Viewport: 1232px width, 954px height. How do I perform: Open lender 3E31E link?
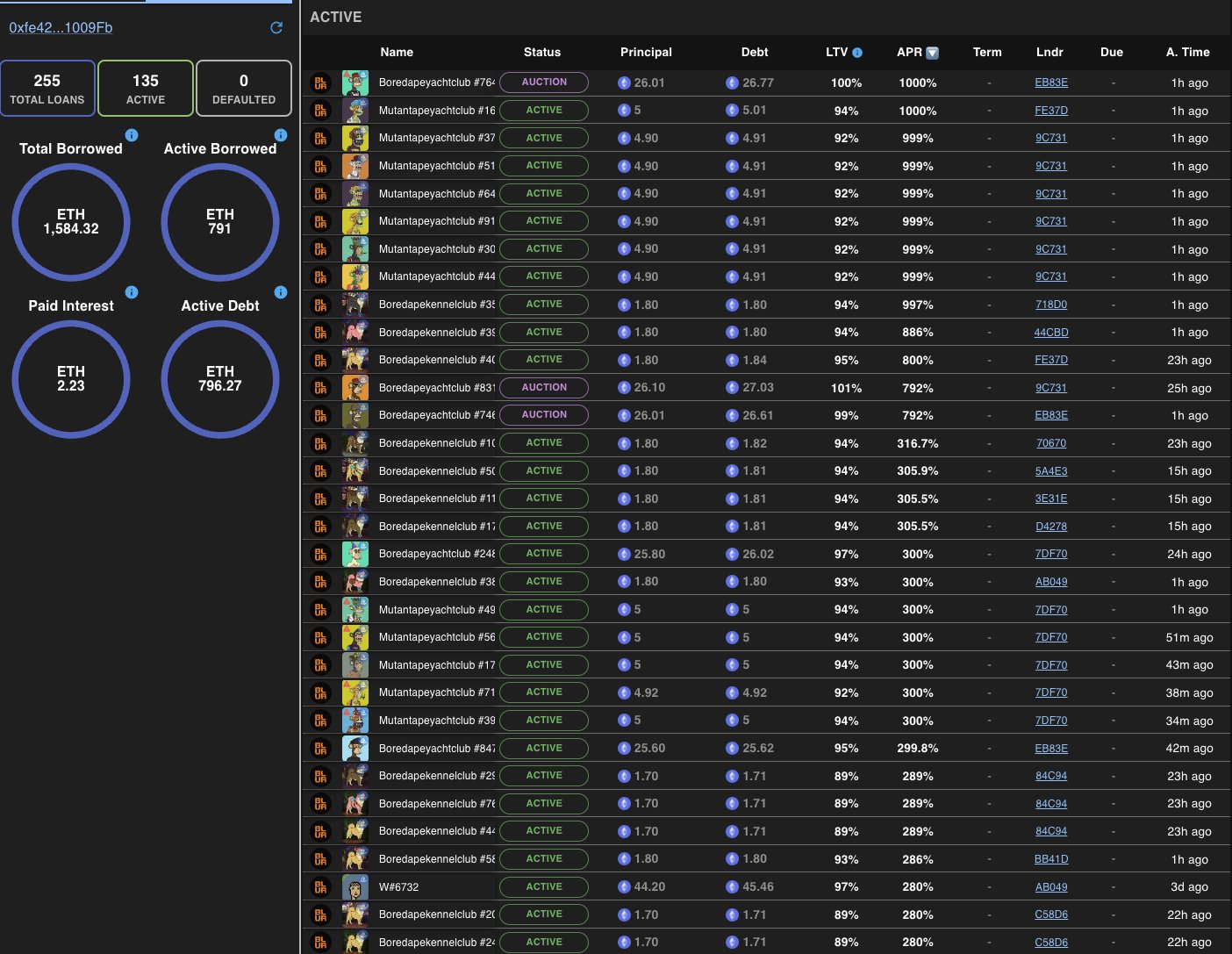point(1051,499)
